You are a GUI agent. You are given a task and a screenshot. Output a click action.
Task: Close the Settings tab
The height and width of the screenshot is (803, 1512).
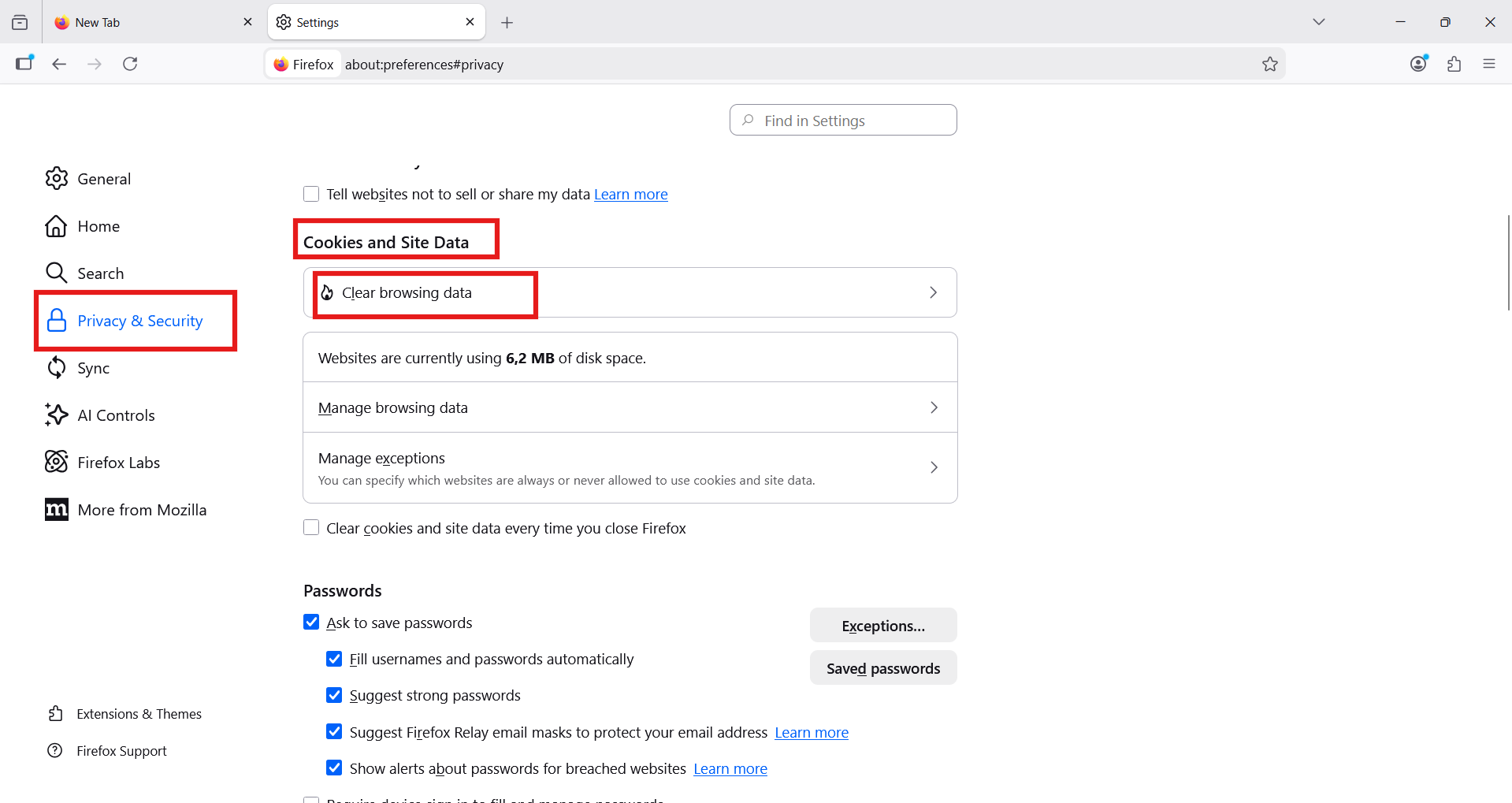470,22
